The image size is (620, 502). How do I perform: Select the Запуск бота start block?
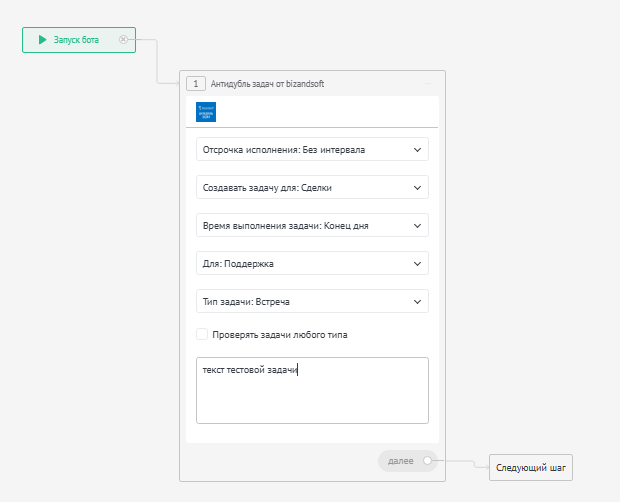[79, 40]
